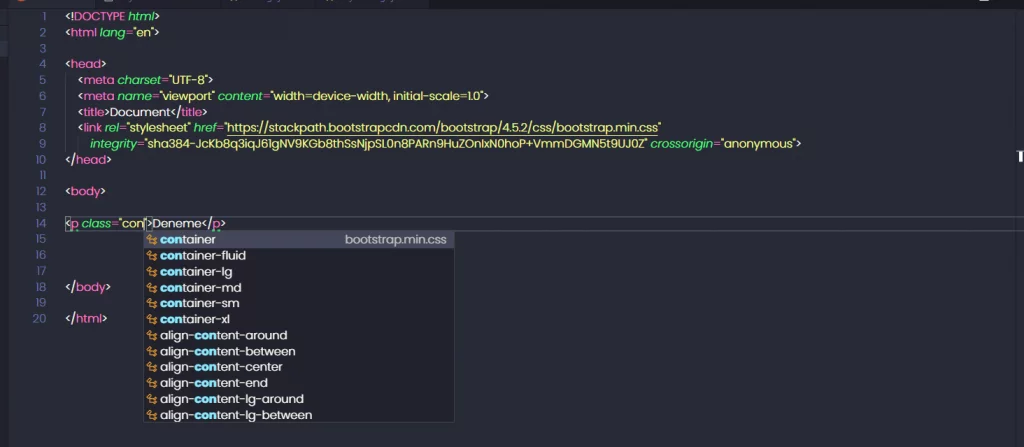Click the 'Document' title text
Viewport: 1024px width, 447px height.
(x=140, y=112)
